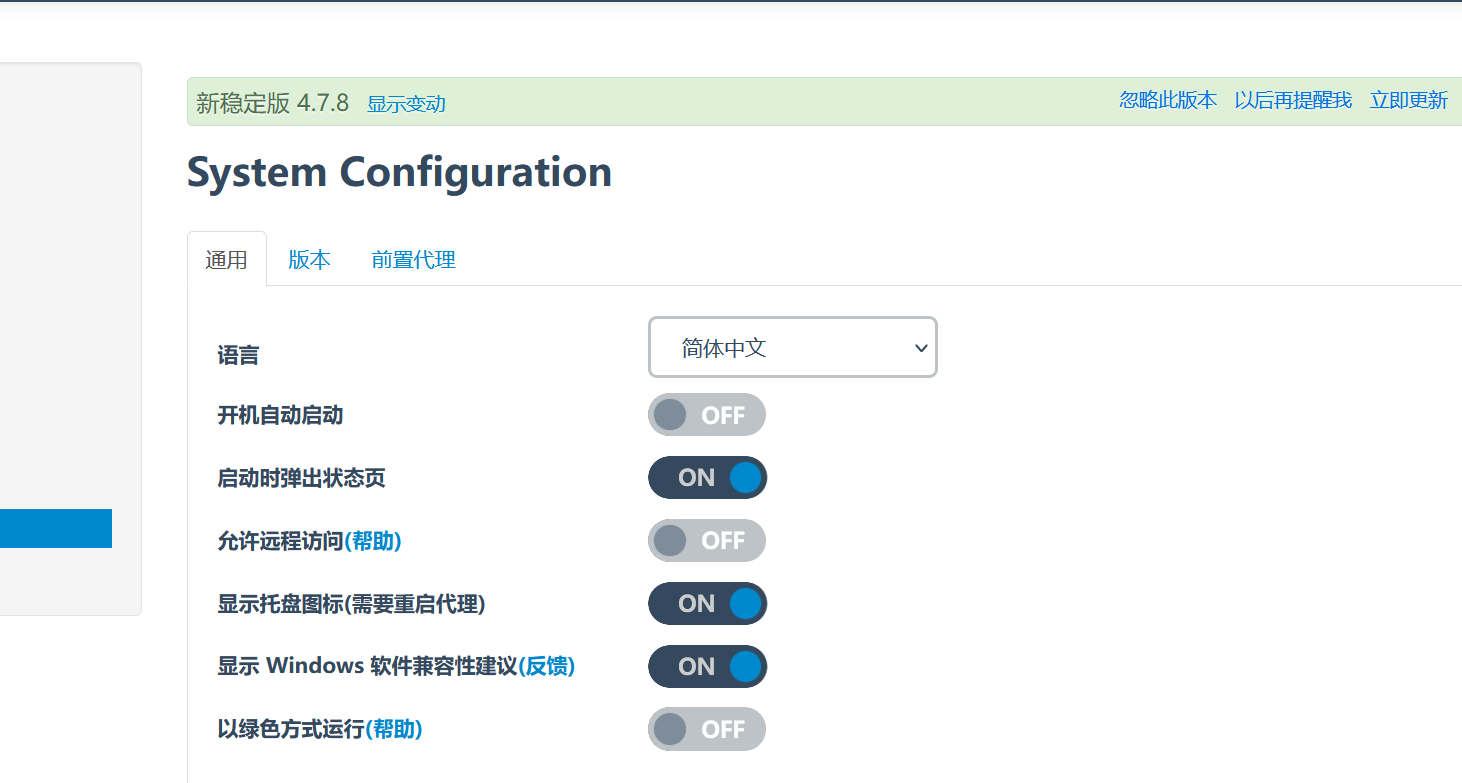Click the 显示变动 link
Image resolution: width=1462 pixels, height=783 pixels.
[x=406, y=104]
